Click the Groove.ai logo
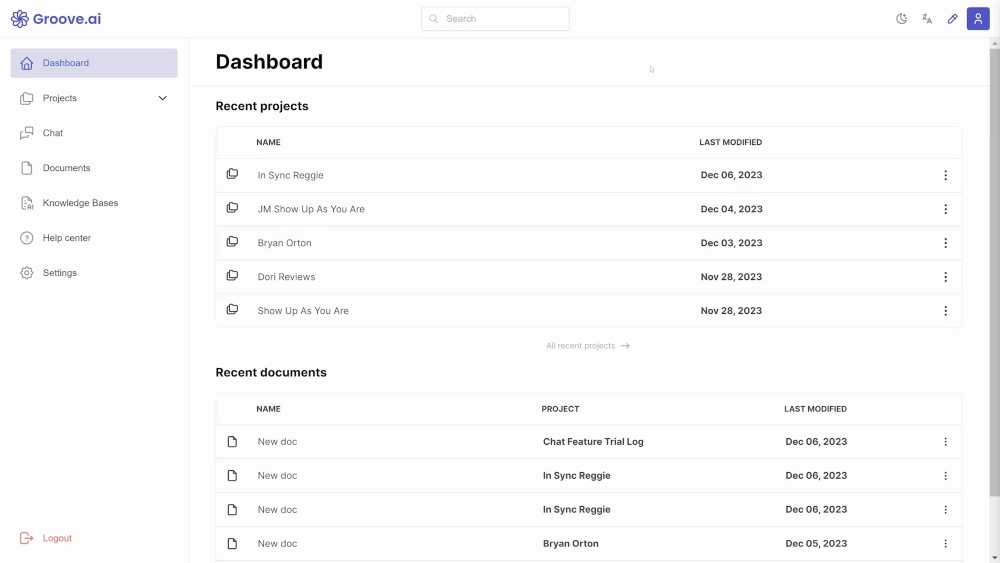This screenshot has width=1000, height=563. [x=56, y=19]
